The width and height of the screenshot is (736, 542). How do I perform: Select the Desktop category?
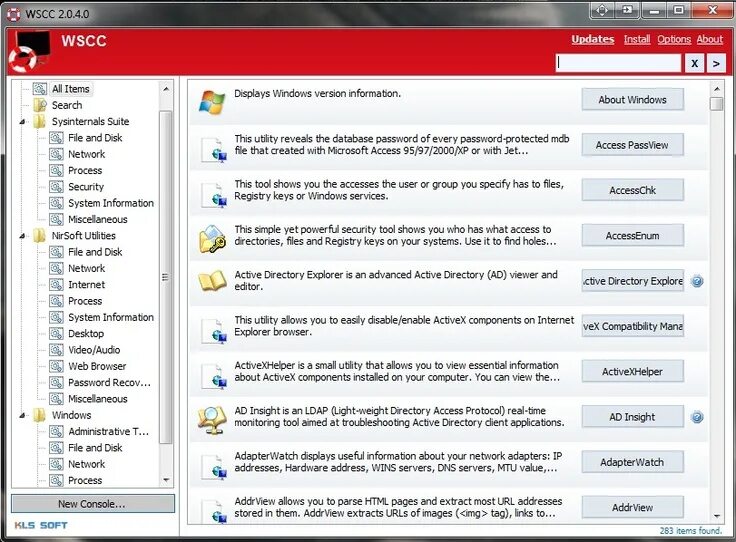(86, 334)
